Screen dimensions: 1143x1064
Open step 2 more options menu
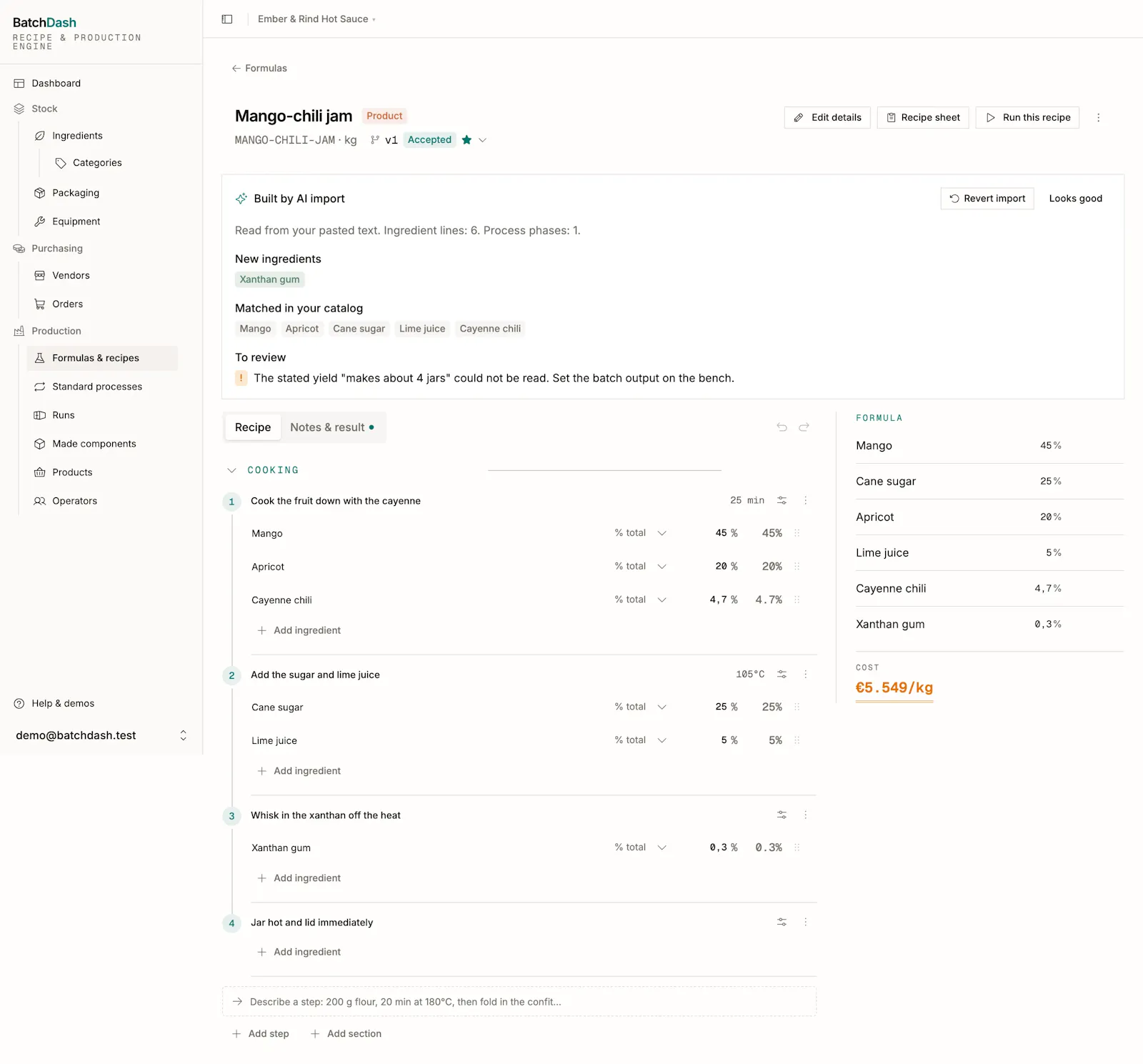click(x=806, y=675)
